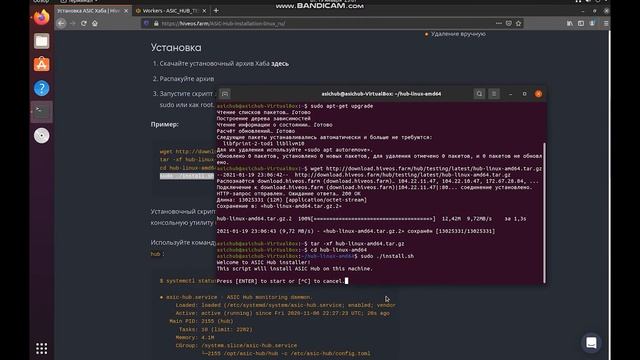Close the 'Установка ASIC Хаба' tab

click(x=126, y=11)
